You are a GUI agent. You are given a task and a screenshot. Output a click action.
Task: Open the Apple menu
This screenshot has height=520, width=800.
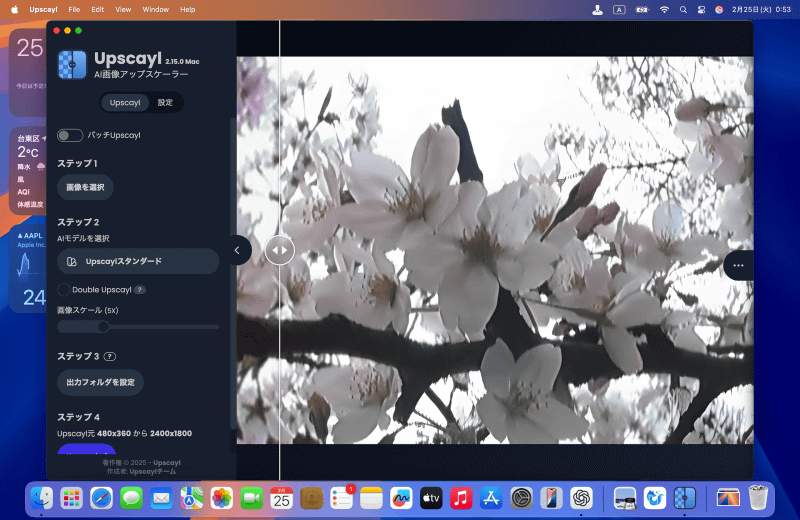pyautogui.click(x=14, y=10)
